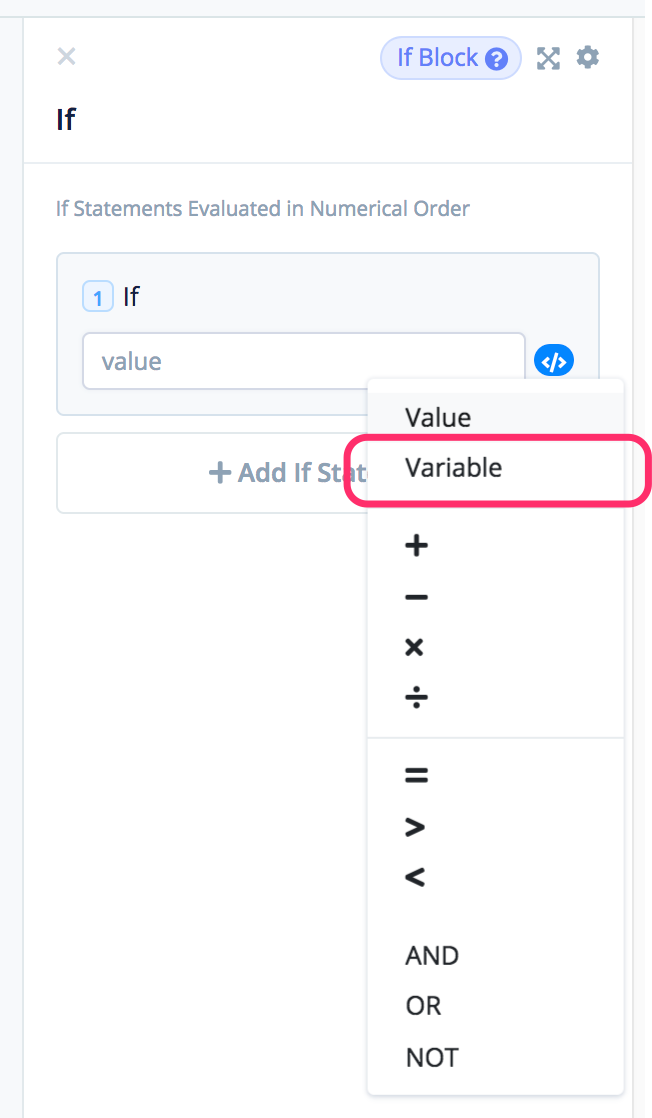
Task: Click the number 1 statement badge
Action: 97,297
